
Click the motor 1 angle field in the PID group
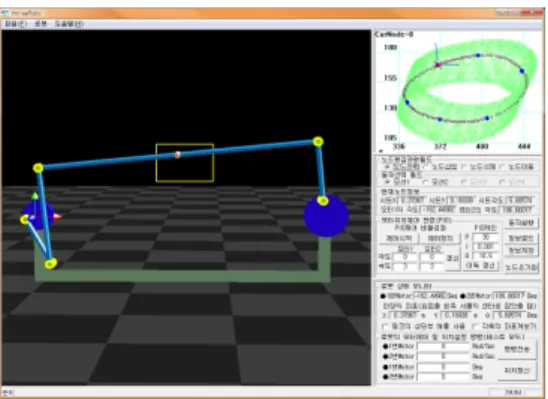pyautogui.click(x=405, y=257)
